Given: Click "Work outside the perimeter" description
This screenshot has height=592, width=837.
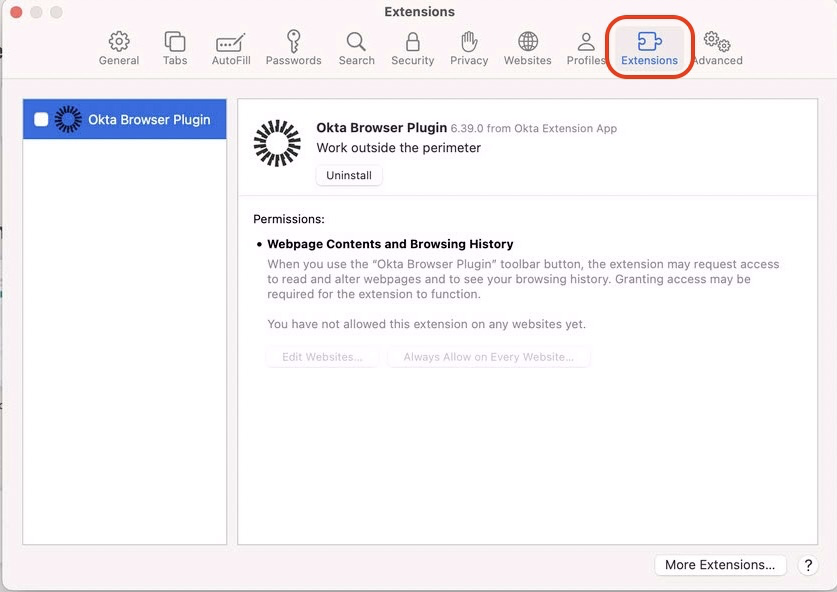Looking at the screenshot, I should 399,148.
